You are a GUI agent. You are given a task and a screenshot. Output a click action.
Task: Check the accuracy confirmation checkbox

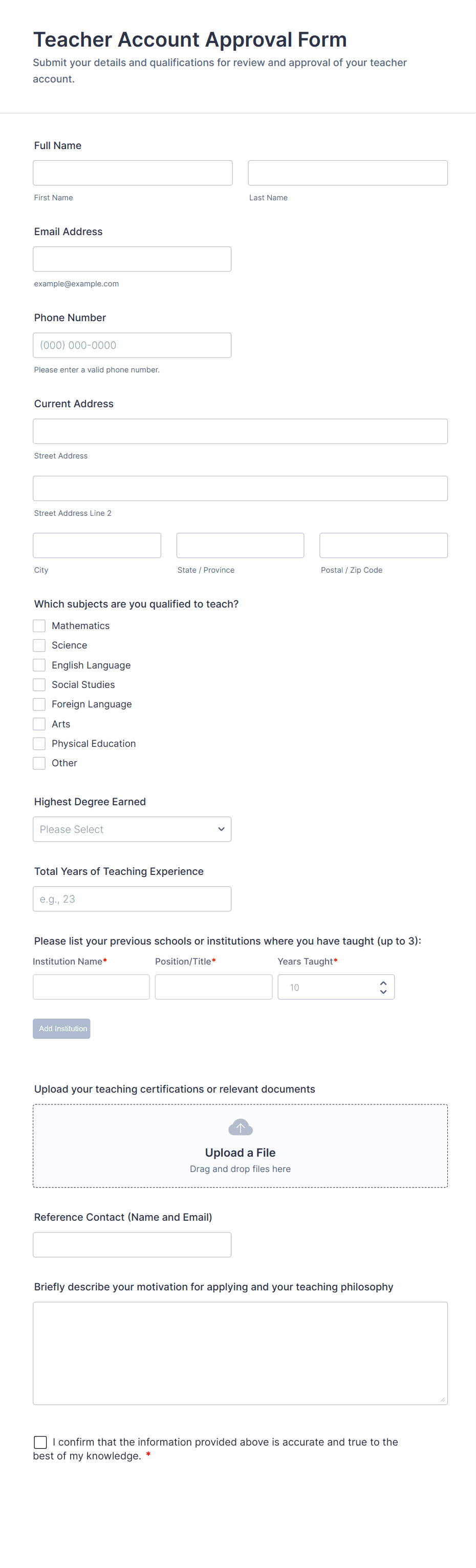click(41, 1442)
